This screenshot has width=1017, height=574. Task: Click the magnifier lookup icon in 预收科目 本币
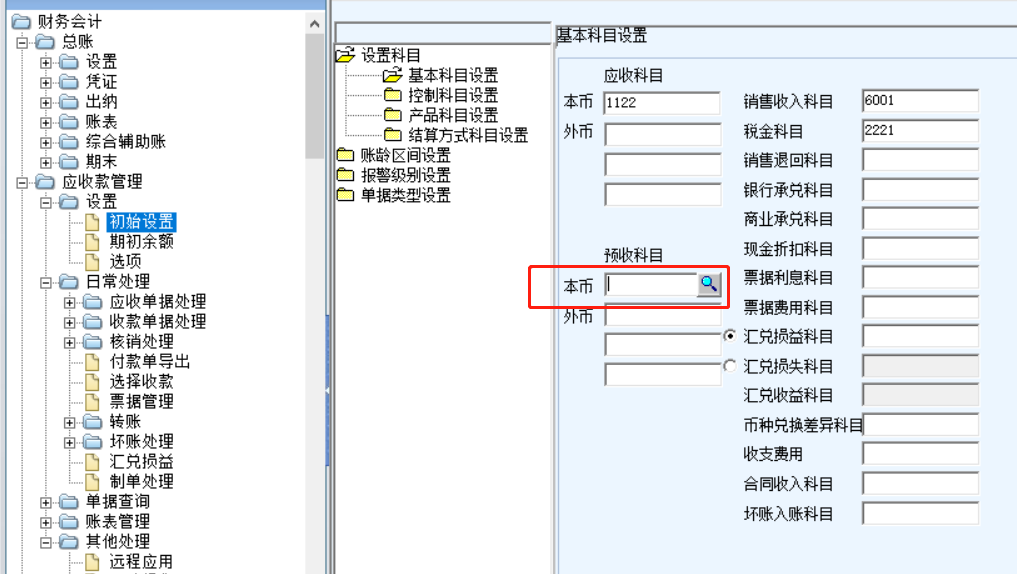tap(708, 284)
